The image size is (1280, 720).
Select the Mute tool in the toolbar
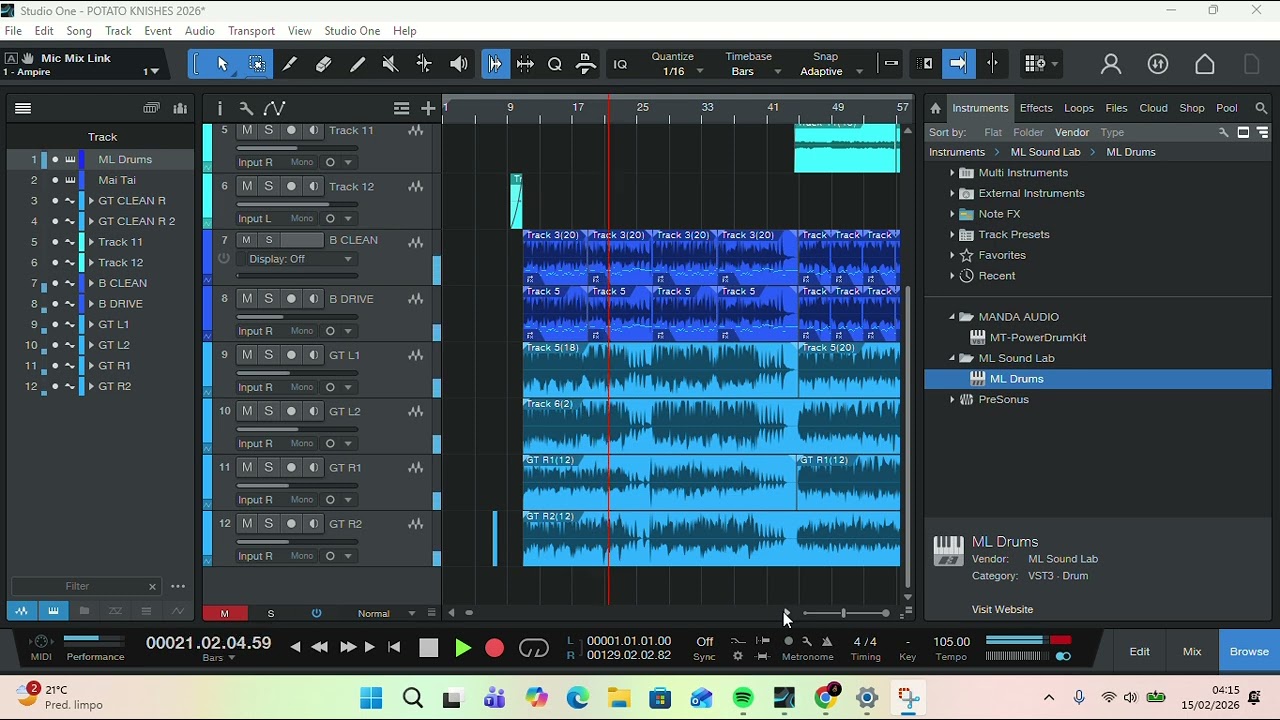point(390,64)
